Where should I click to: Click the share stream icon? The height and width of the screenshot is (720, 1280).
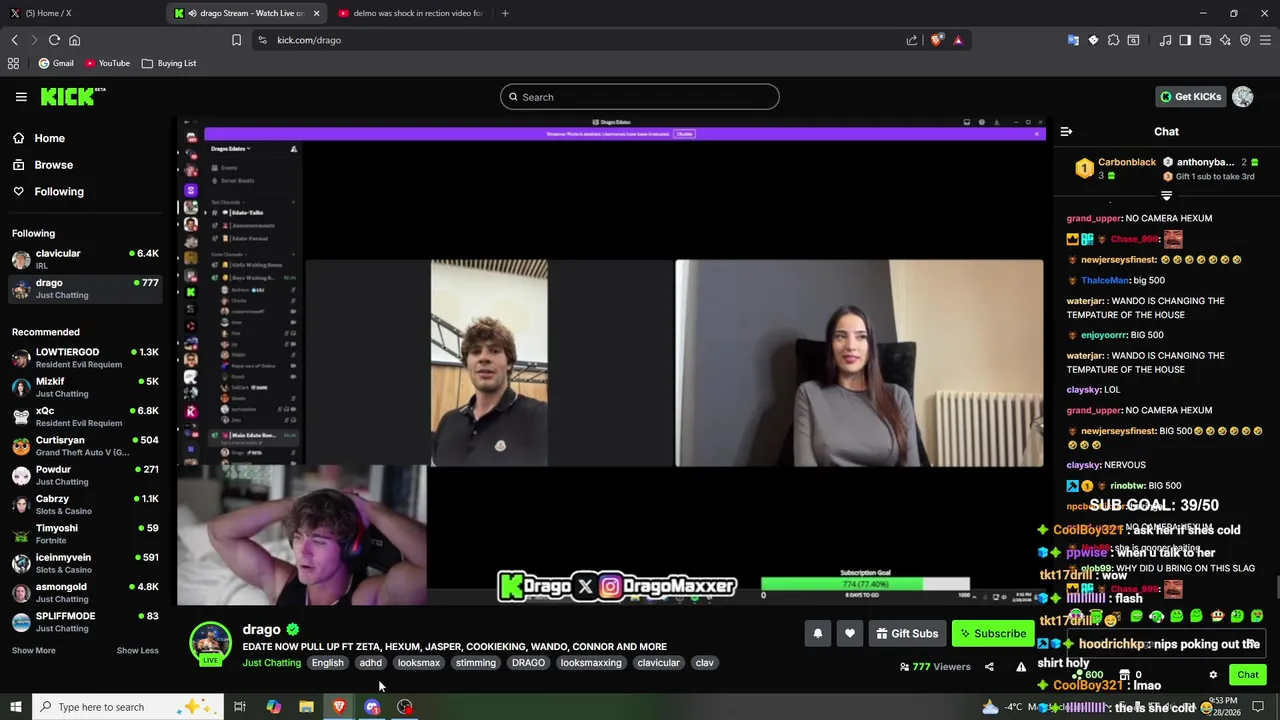tap(989, 667)
